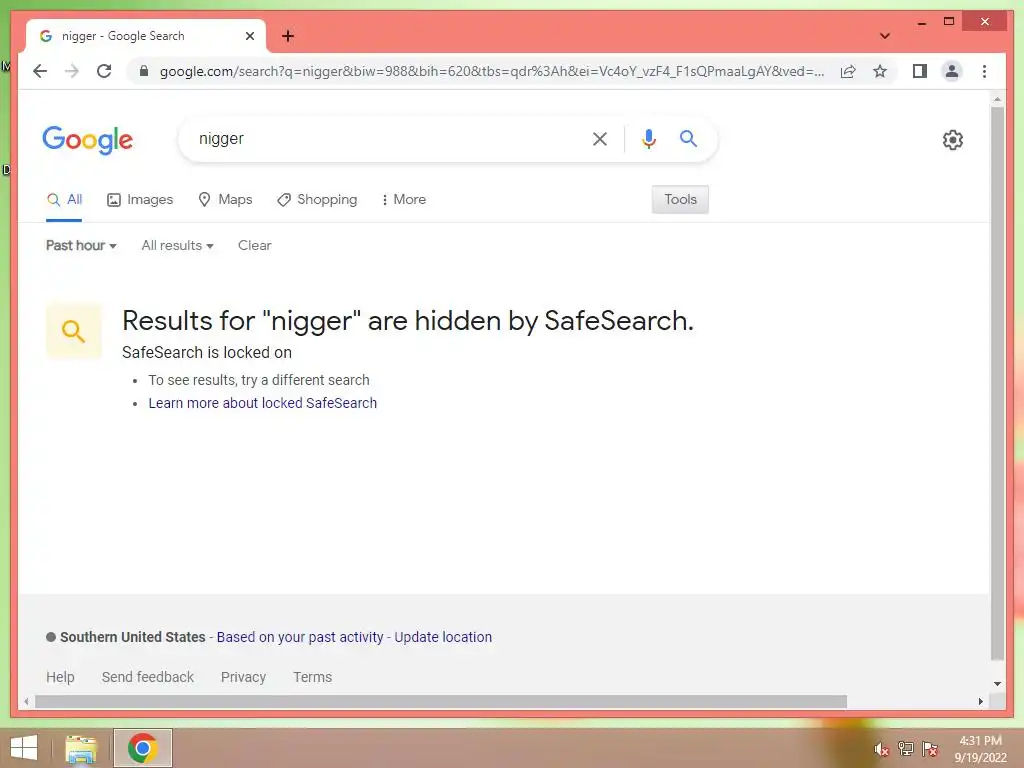Select the Chrome taskbar icon

tap(142, 748)
